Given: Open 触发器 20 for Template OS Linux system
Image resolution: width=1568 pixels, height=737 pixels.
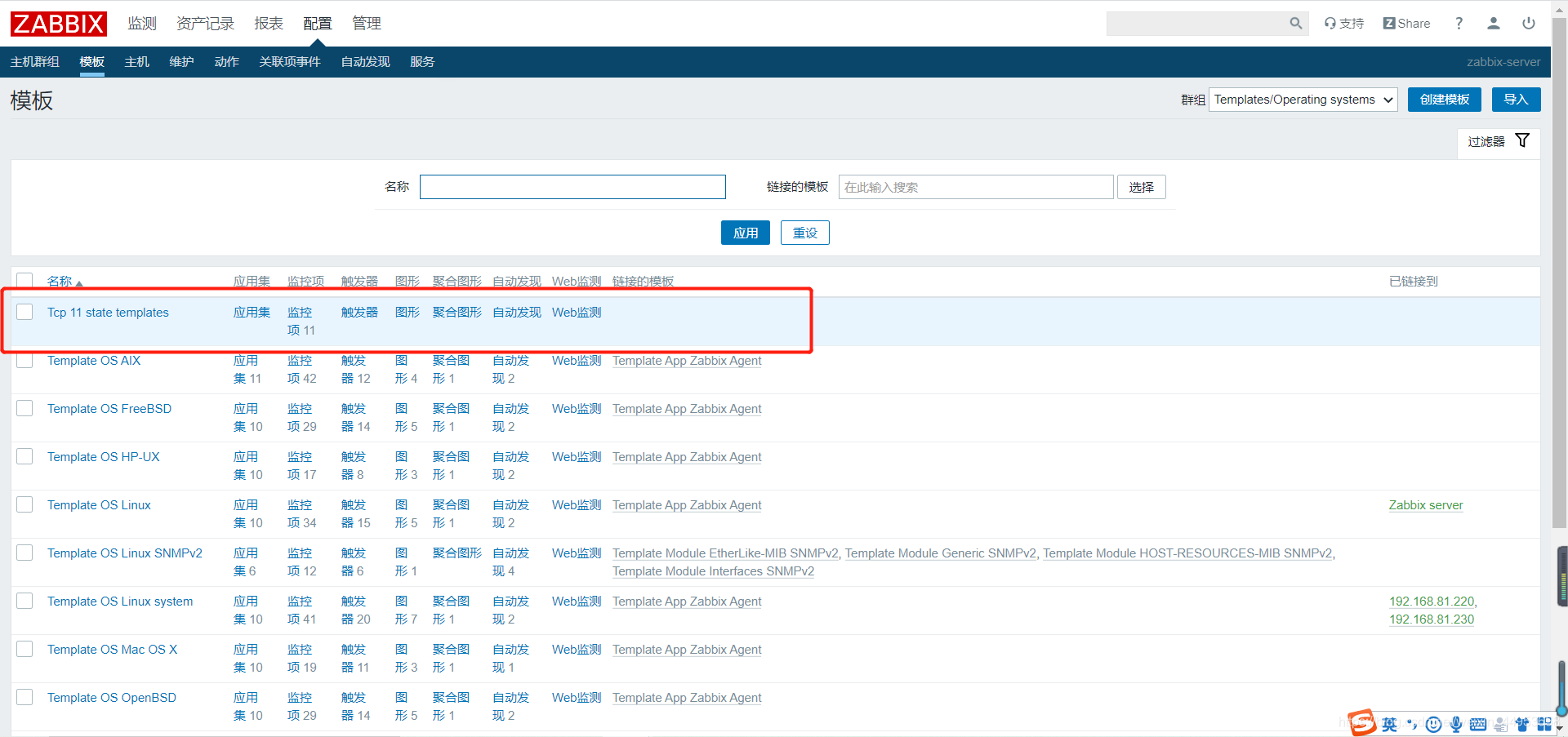Looking at the screenshot, I should [x=356, y=610].
